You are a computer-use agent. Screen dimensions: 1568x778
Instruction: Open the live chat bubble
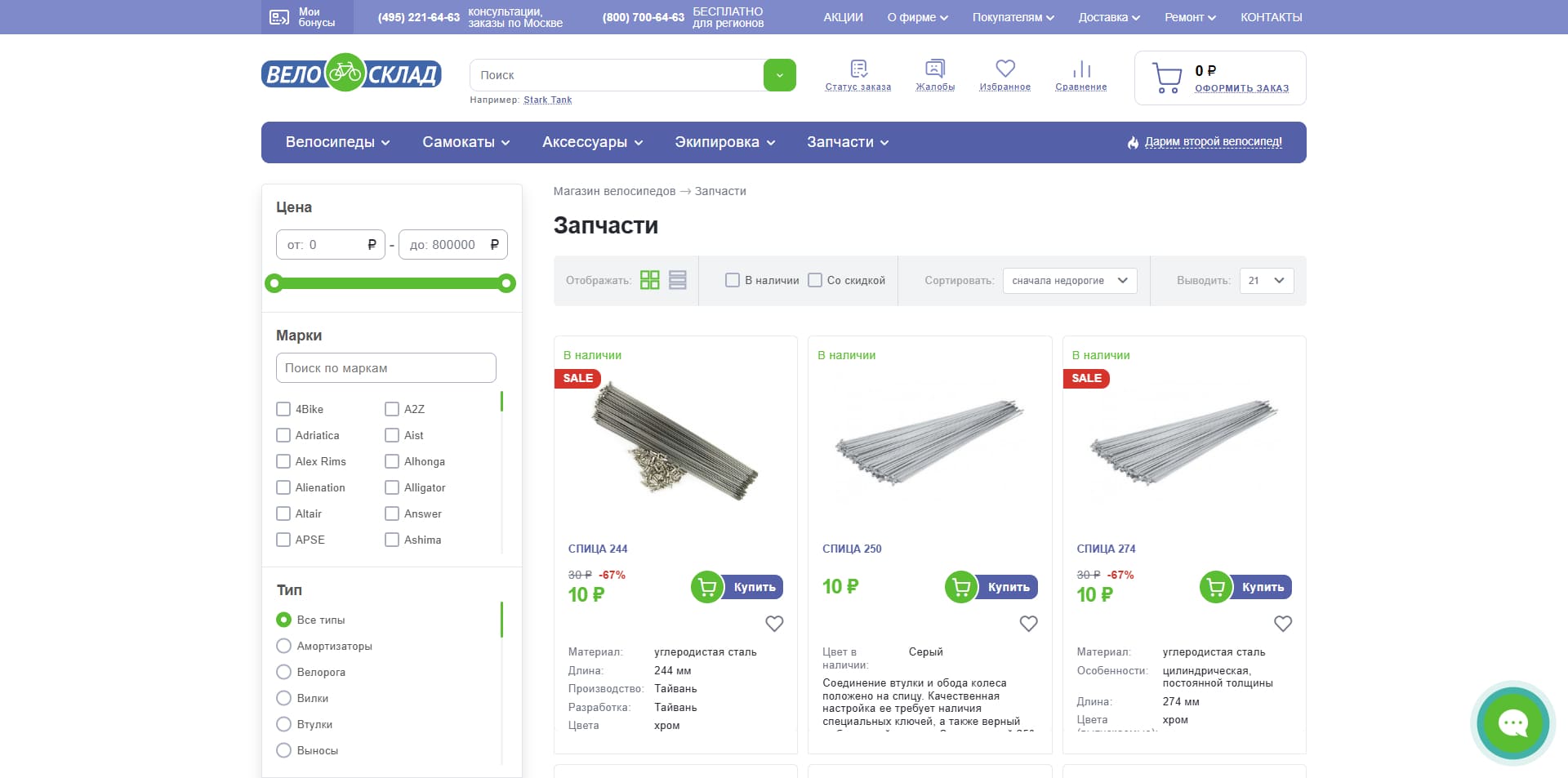pyautogui.click(x=1513, y=723)
